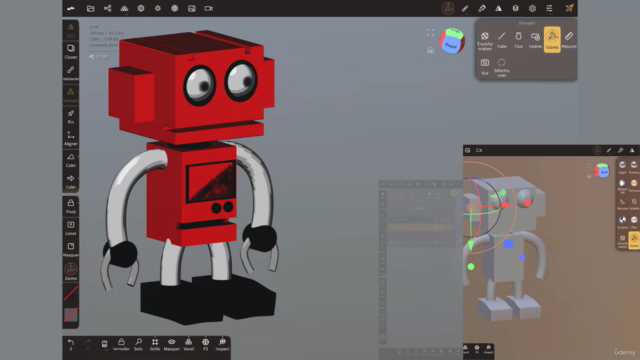Screen dimensions: 640x360
Task: Toggle the Caler arrow snap option
Action: pos(71,182)
